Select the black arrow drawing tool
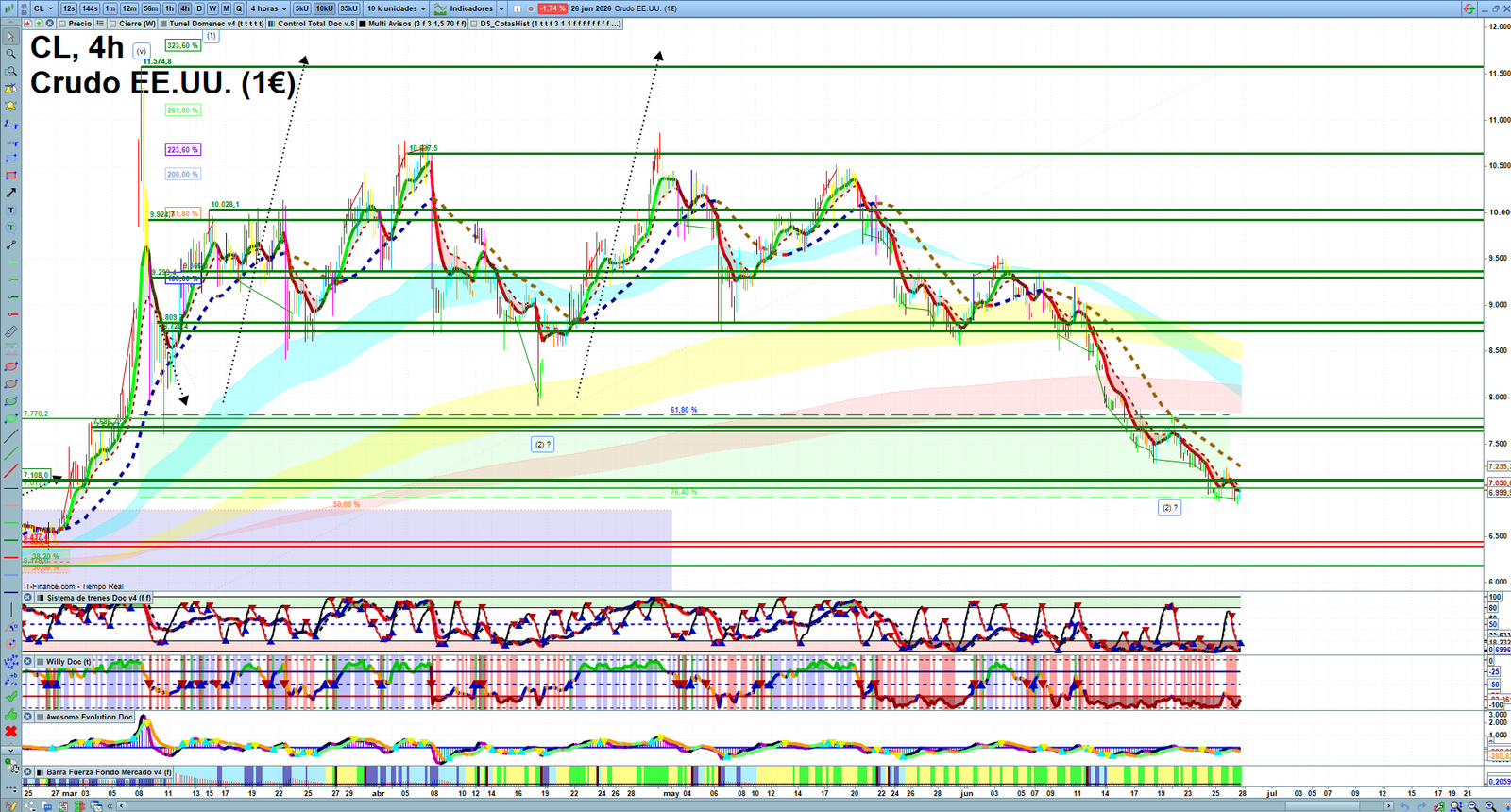Screen dimensions: 1511x812 pos(10,193)
